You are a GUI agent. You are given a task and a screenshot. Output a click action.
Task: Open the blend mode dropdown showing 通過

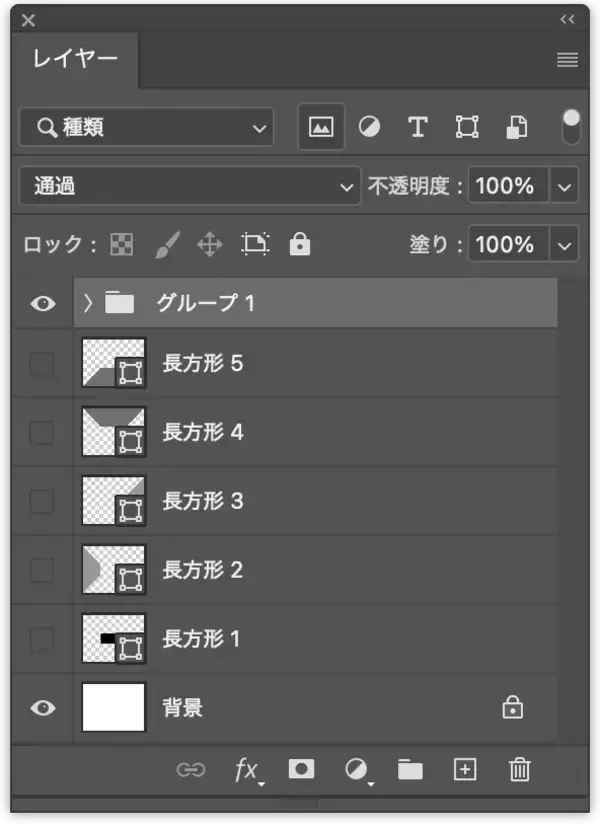189,186
